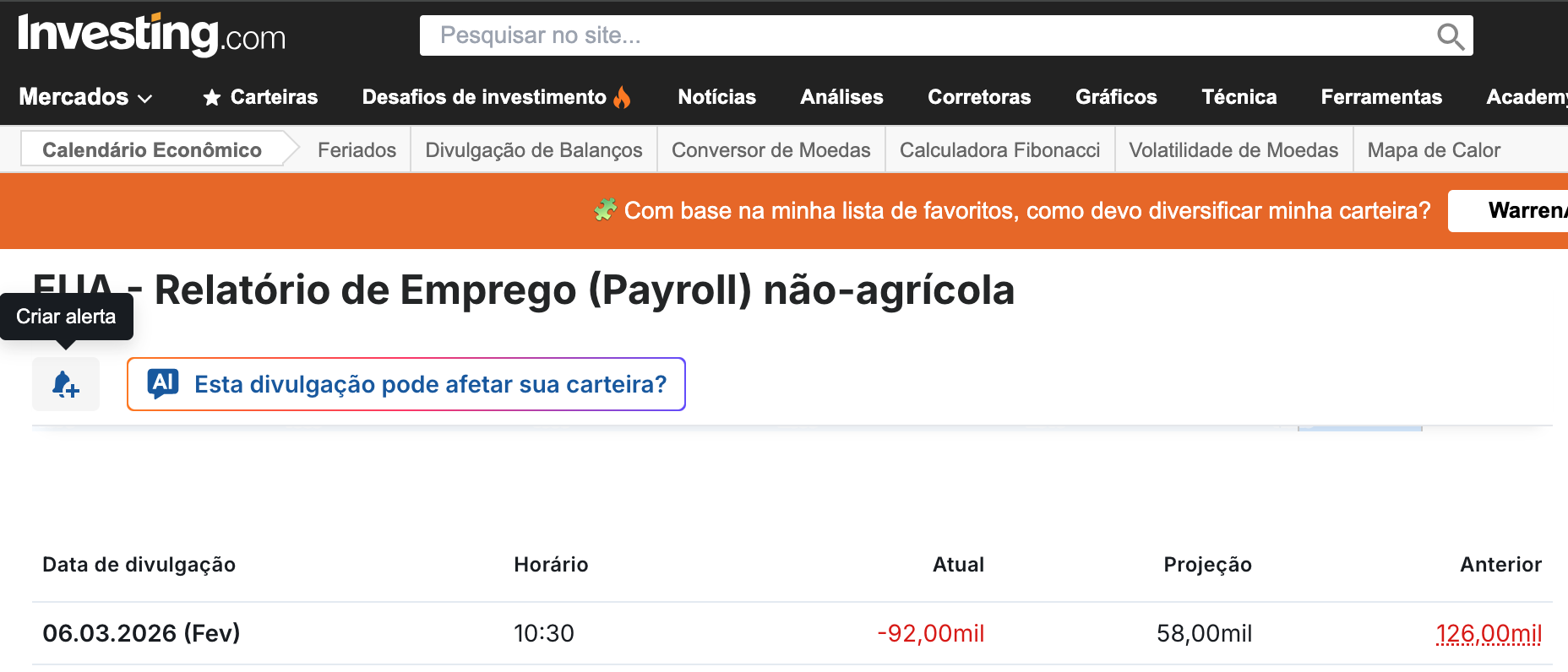Viewport: 1568px width, 672px height.
Task: Switch to the Feriados tab
Action: pos(357,149)
